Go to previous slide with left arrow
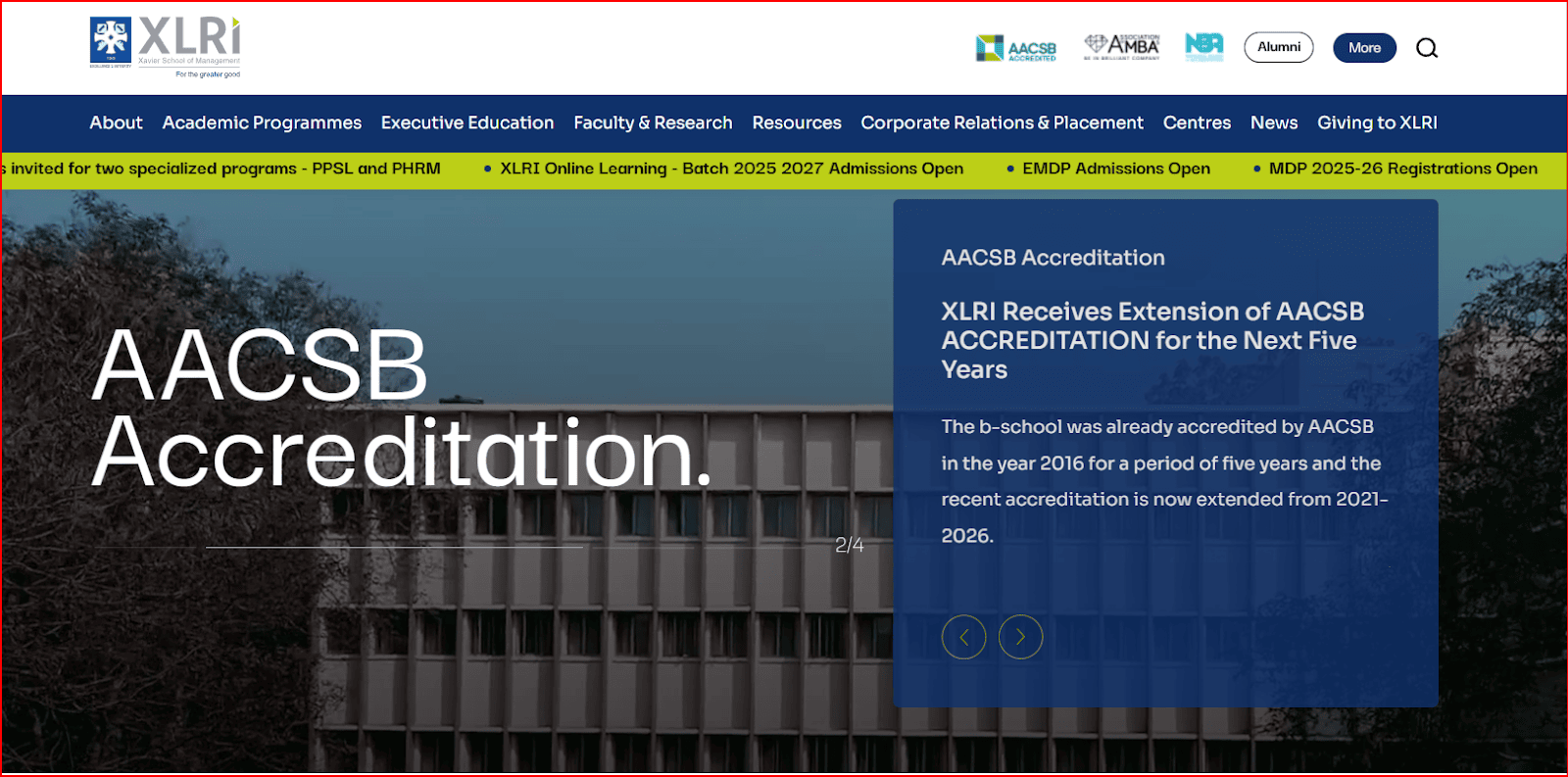 [963, 637]
